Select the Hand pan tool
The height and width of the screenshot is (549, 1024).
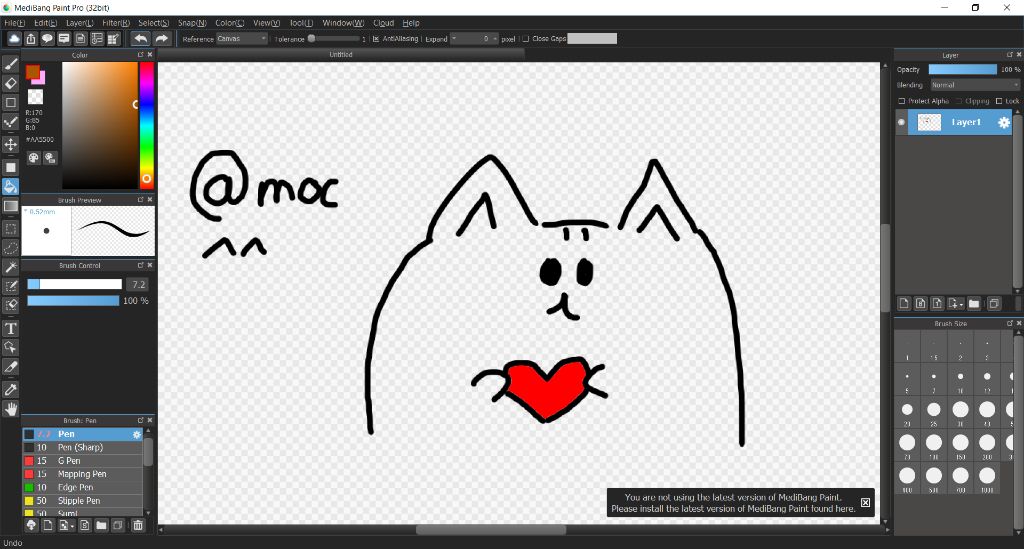(10, 409)
